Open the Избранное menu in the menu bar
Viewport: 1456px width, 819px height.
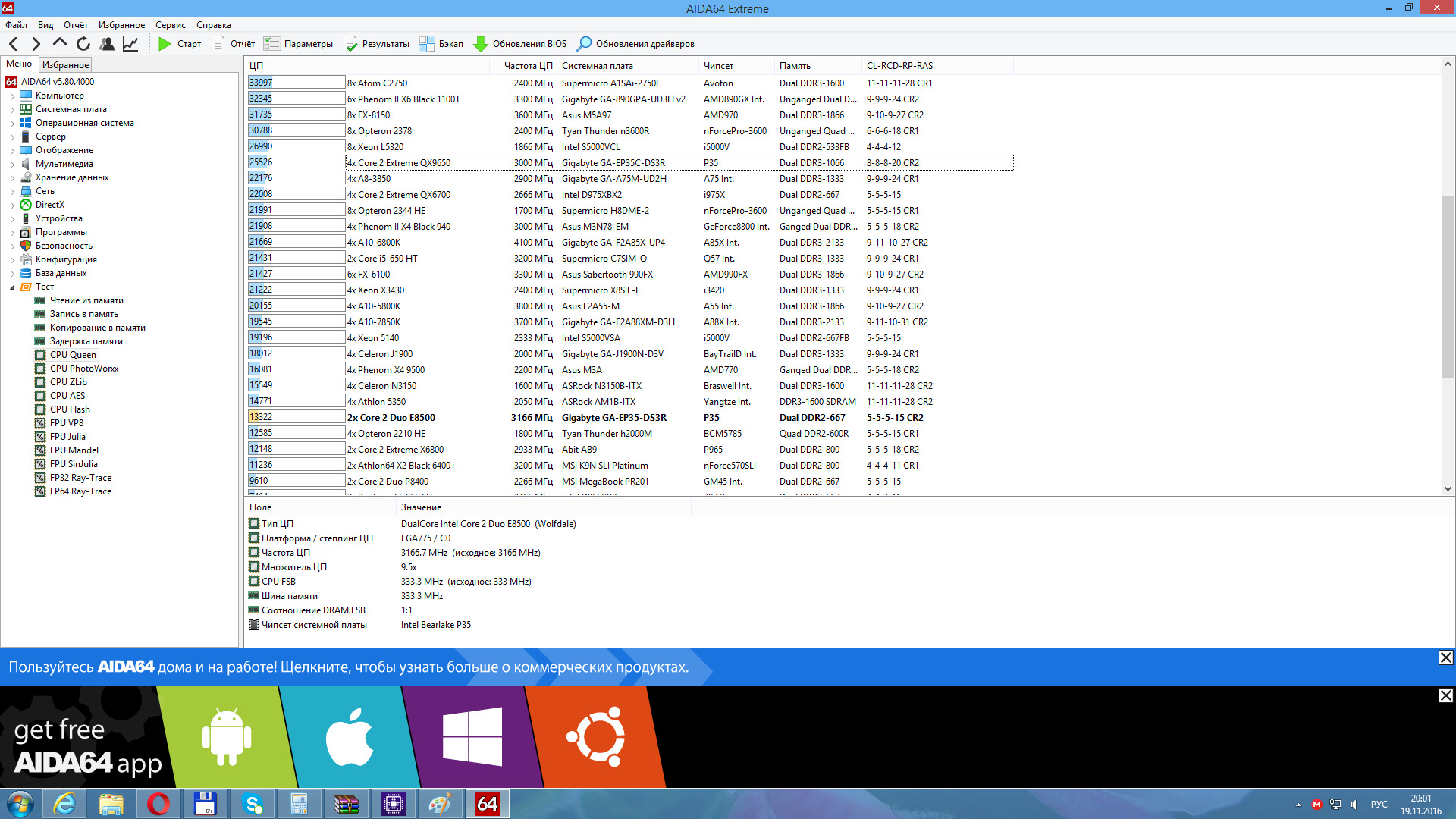121,25
